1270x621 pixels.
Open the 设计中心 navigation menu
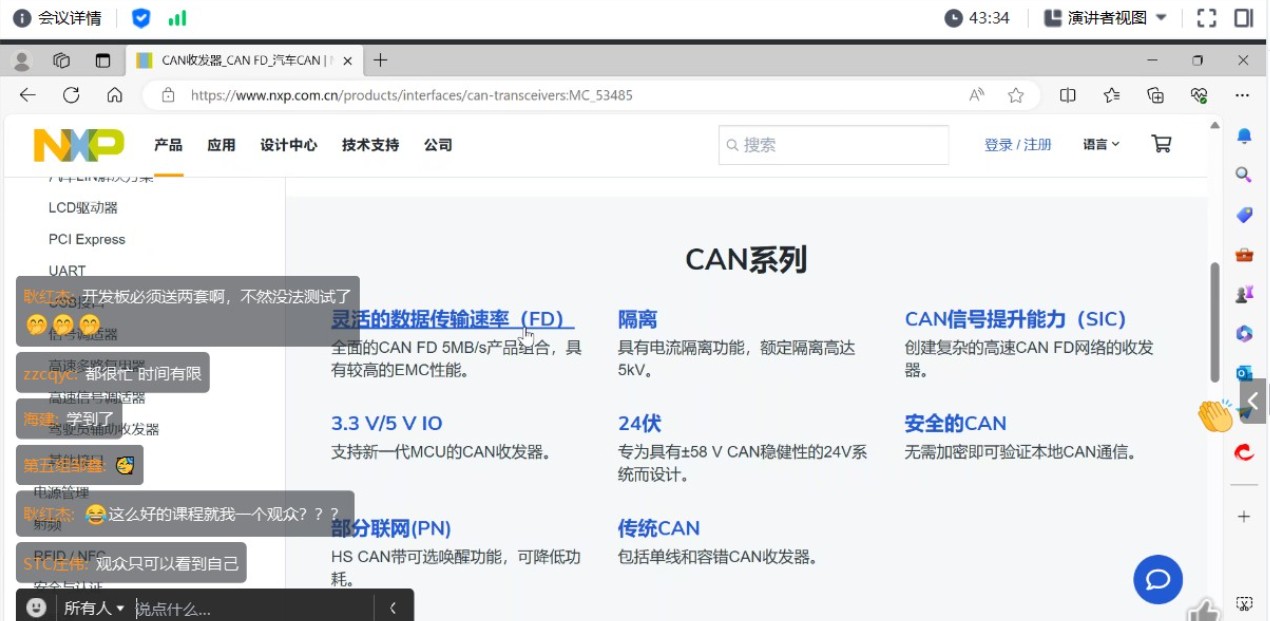pos(289,145)
